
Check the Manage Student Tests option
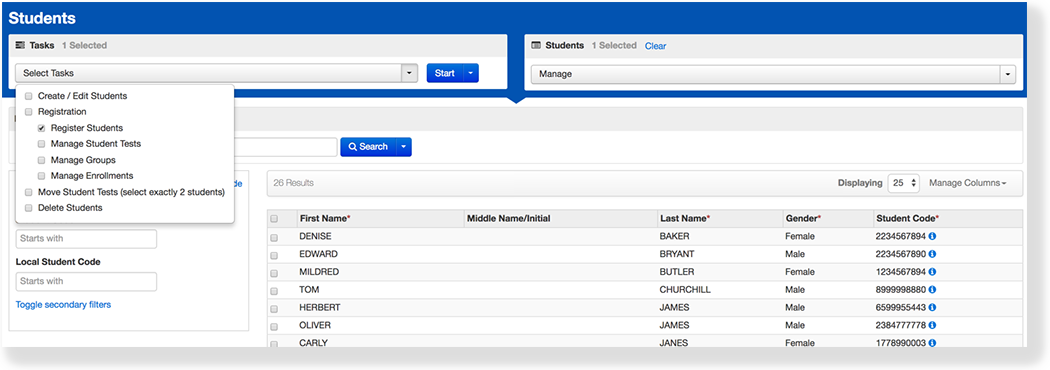[x=42, y=144]
